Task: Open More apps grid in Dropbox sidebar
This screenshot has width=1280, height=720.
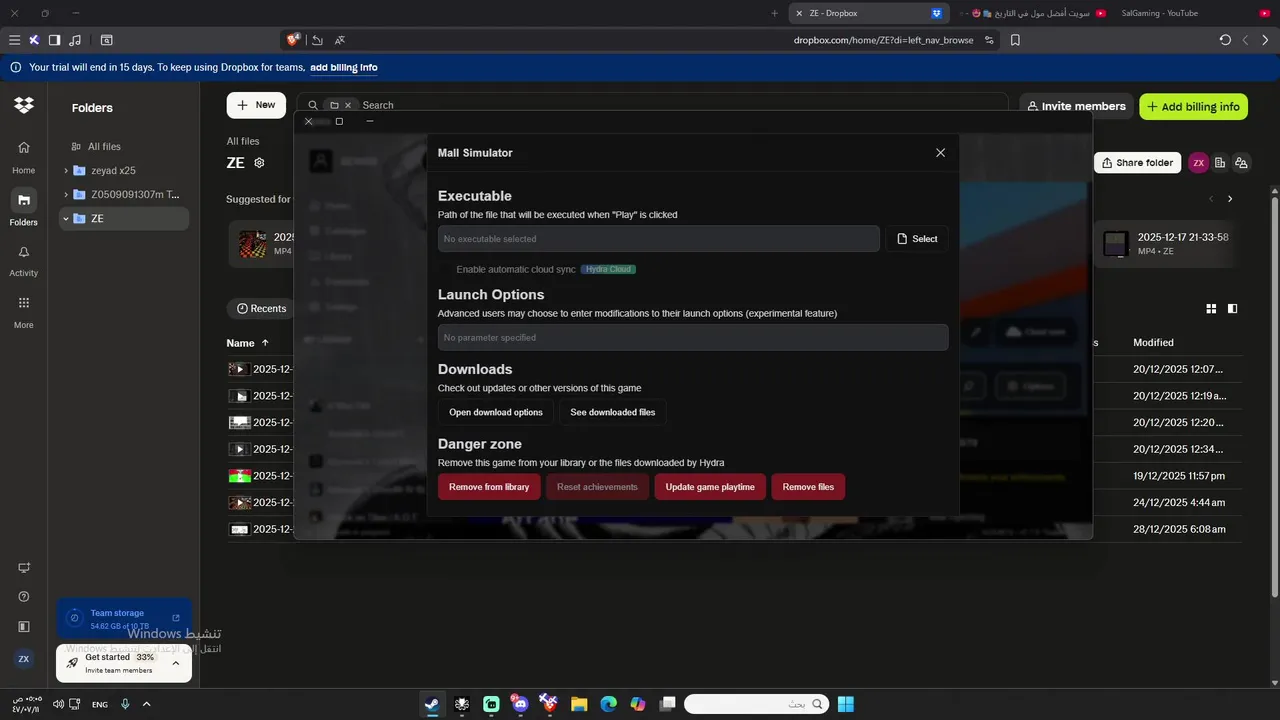Action: coord(24,311)
